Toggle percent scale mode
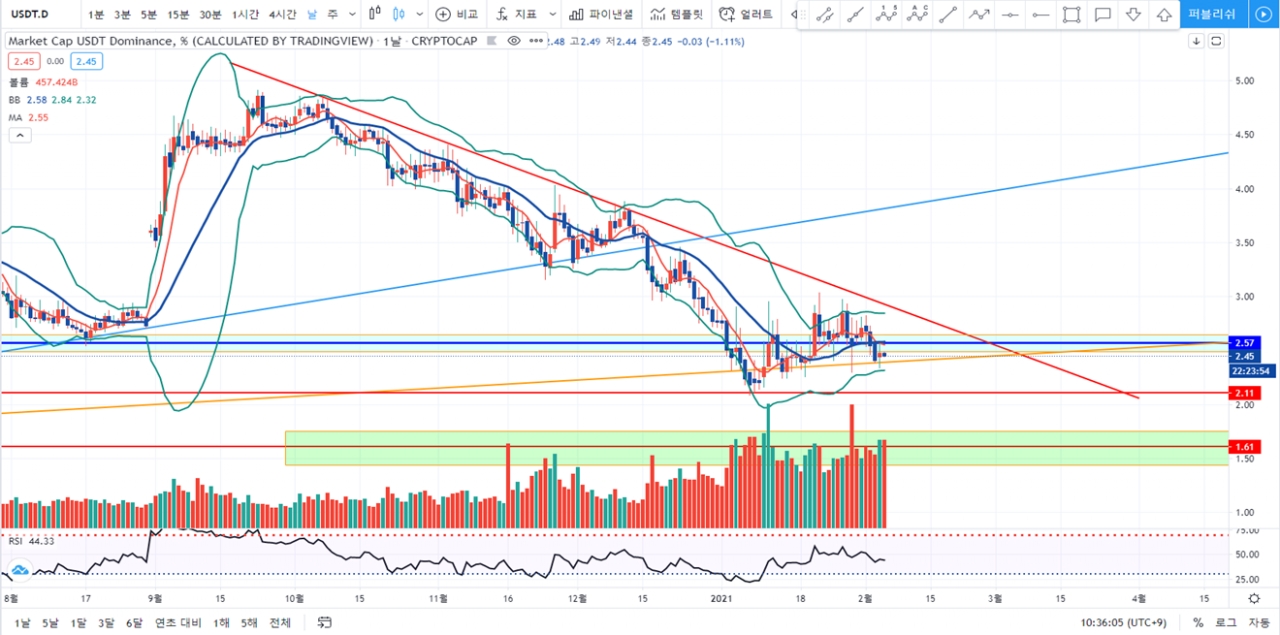Image resolution: width=1280 pixels, height=635 pixels. click(1198, 622)
